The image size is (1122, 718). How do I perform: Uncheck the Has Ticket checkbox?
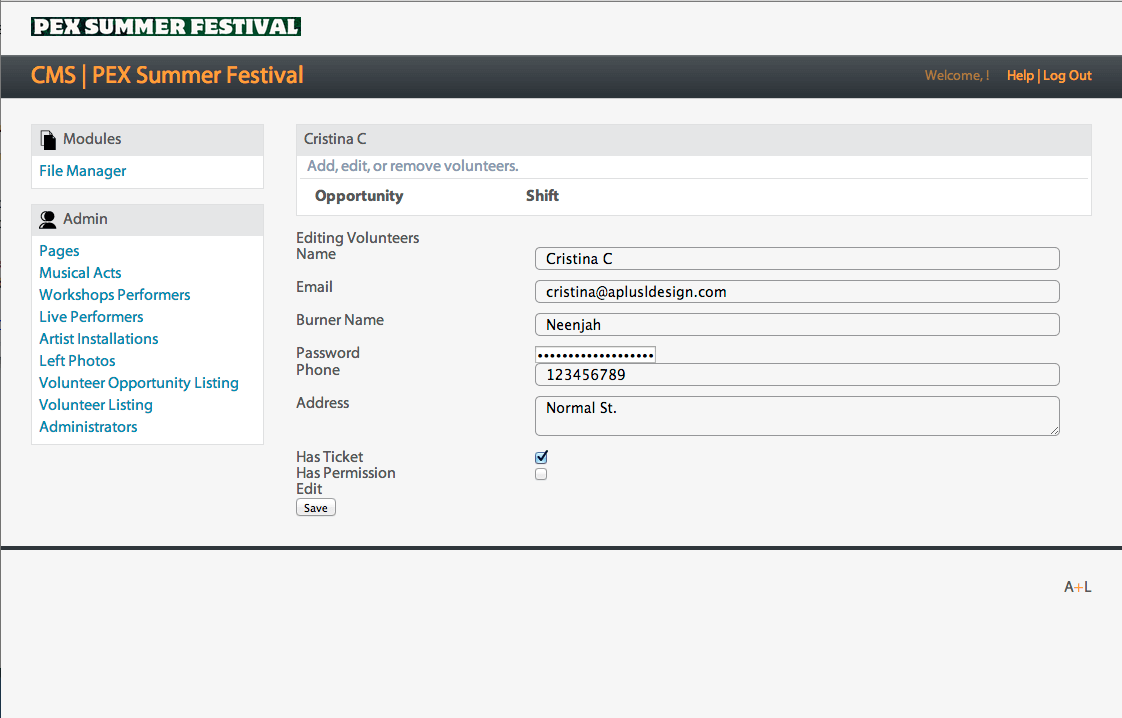541,457
